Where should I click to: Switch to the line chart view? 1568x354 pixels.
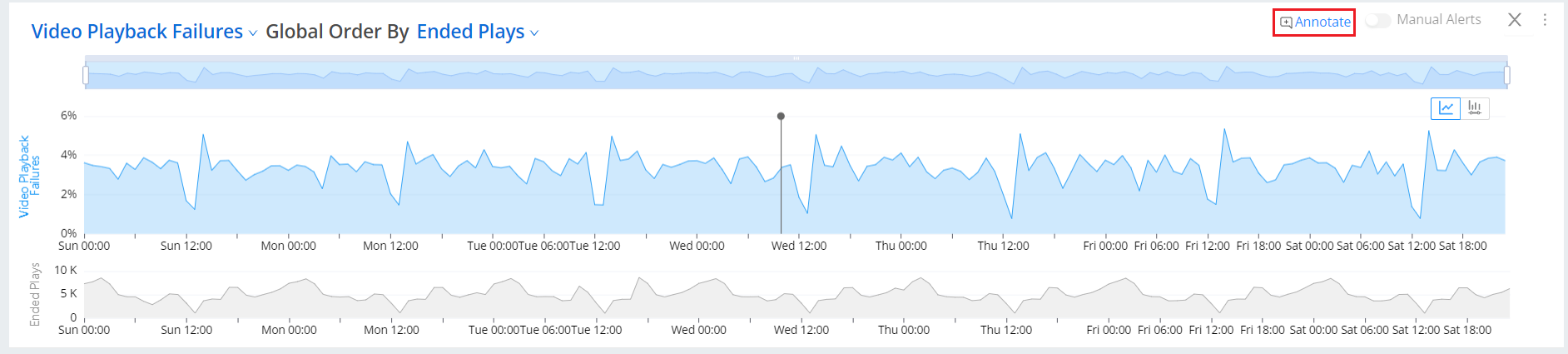point(1446,108)
